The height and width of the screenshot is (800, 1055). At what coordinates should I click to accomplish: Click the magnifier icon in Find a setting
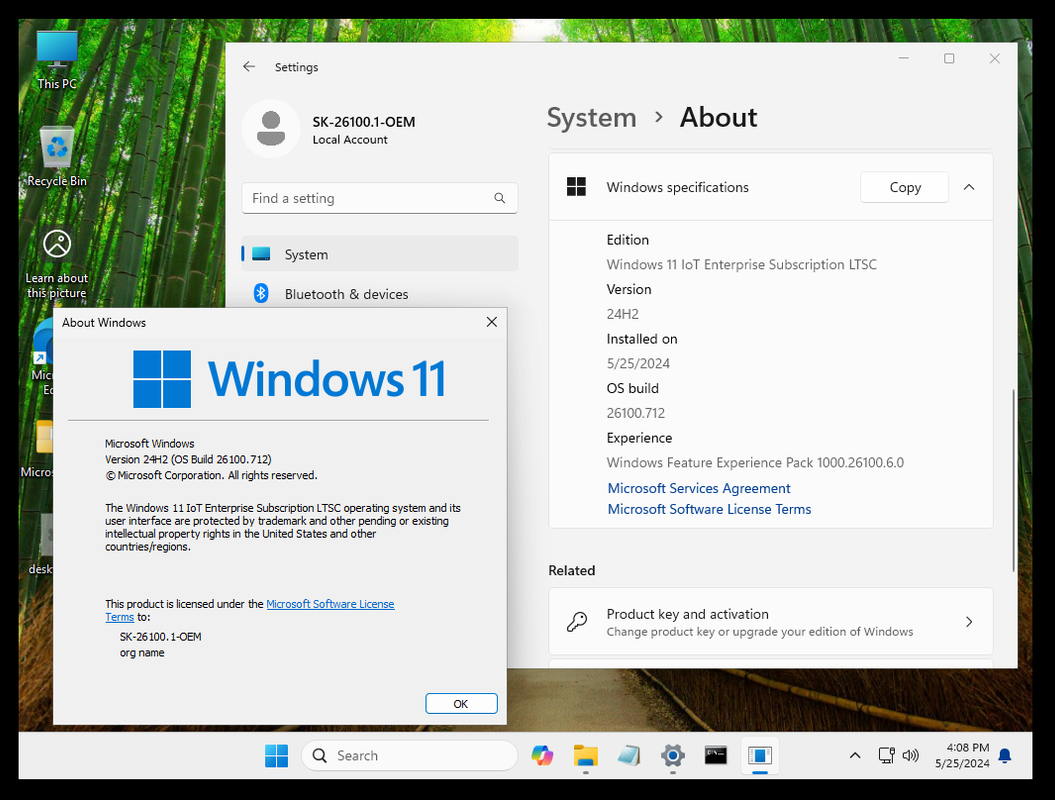pos(499,198)
